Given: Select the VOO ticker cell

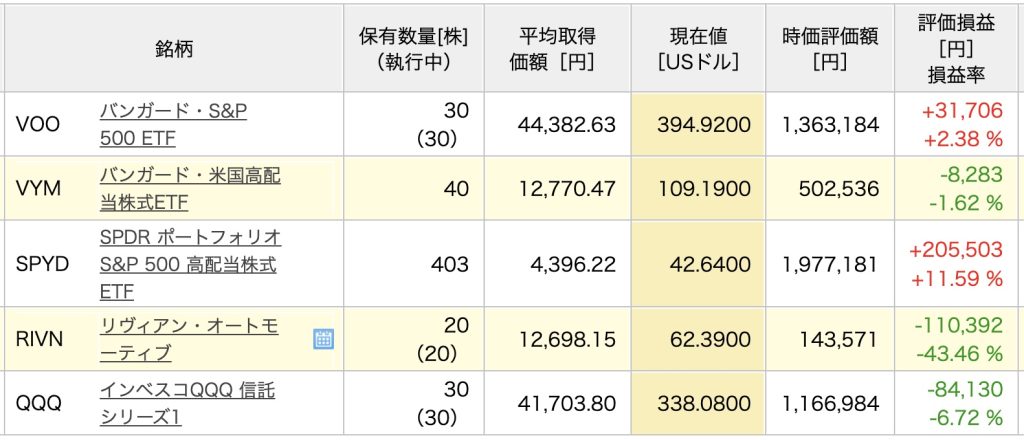Looking at the screenshot, I should coord(39,125).
